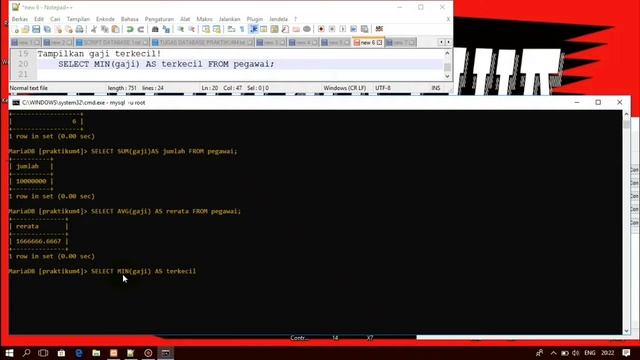Screen dimensions: 640x360
Task: Start macro recording with red dot icon
Action: (321, 29)
